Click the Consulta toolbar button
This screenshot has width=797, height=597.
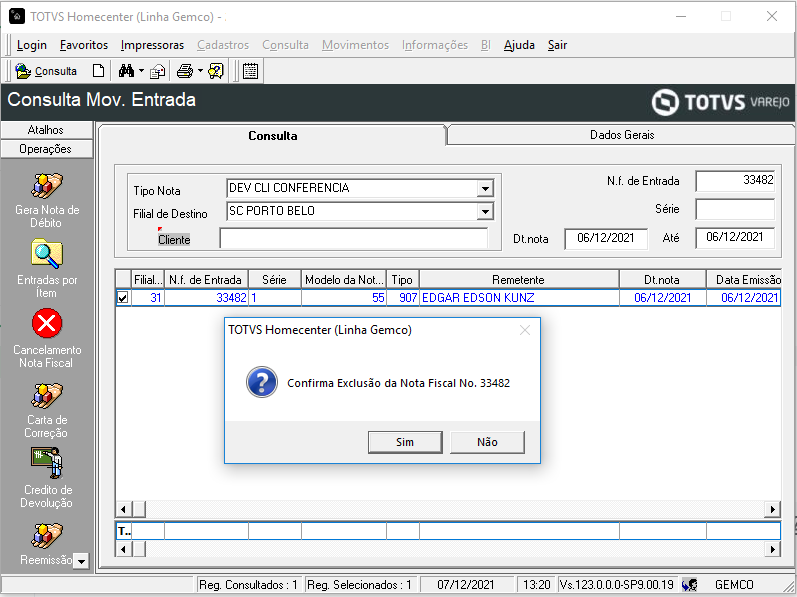[46, 71]
